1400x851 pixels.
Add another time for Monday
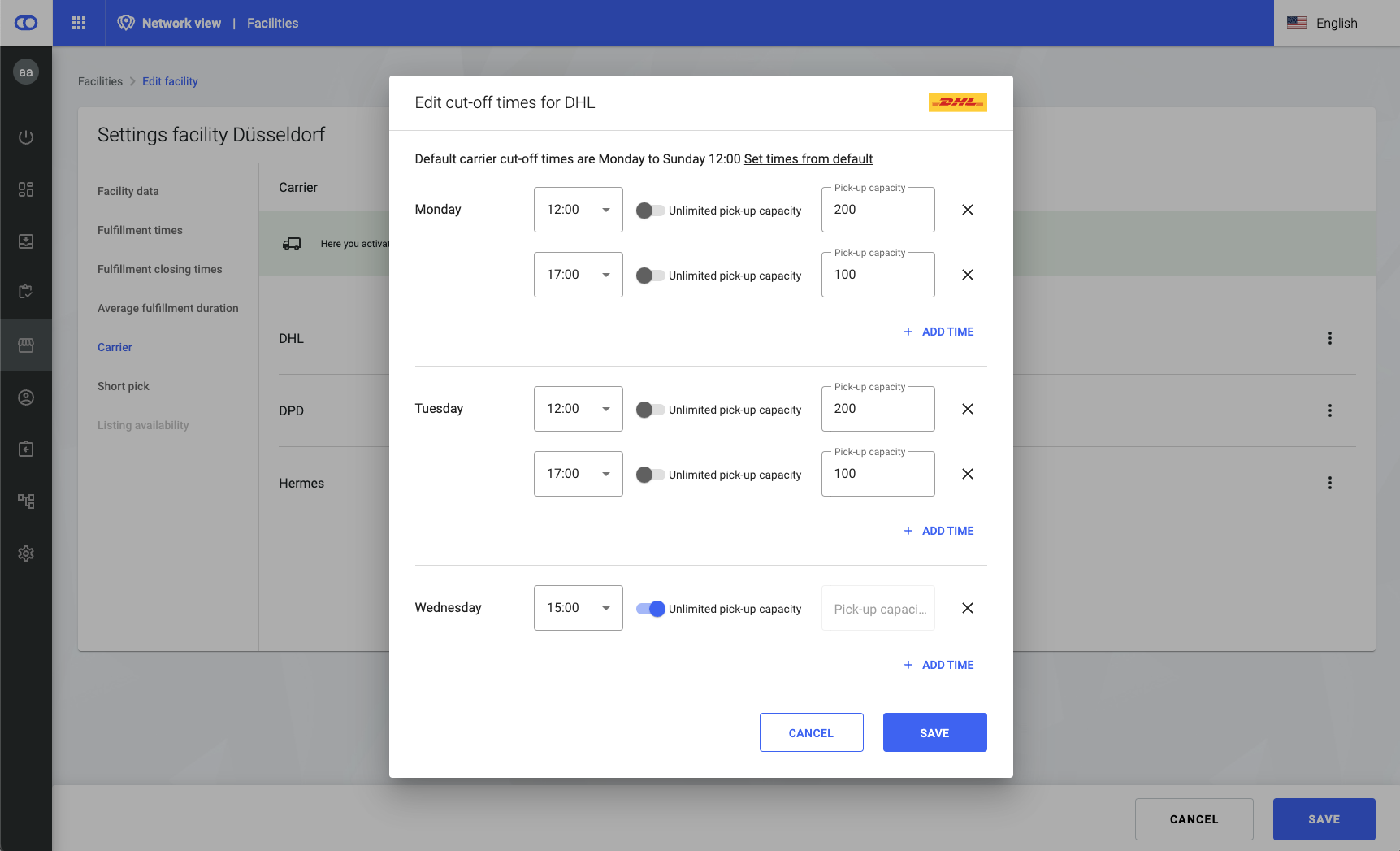[x=938, y=332]
